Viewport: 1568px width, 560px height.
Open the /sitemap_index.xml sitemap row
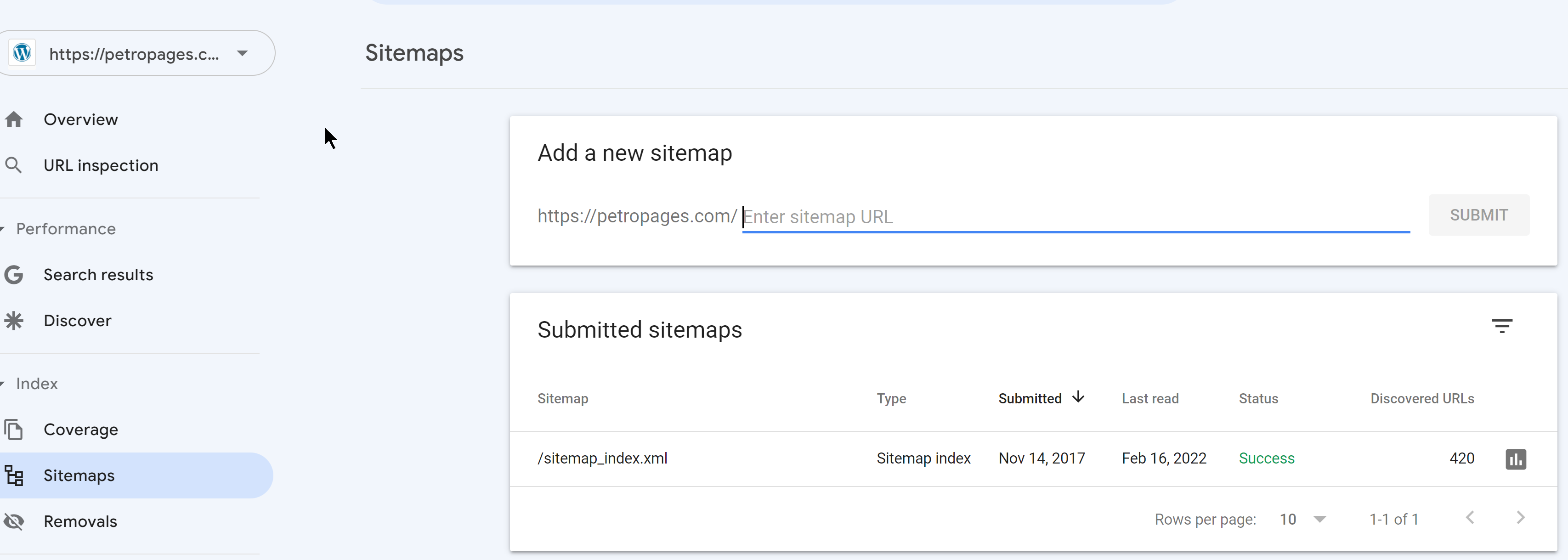[x=603, y=458]
